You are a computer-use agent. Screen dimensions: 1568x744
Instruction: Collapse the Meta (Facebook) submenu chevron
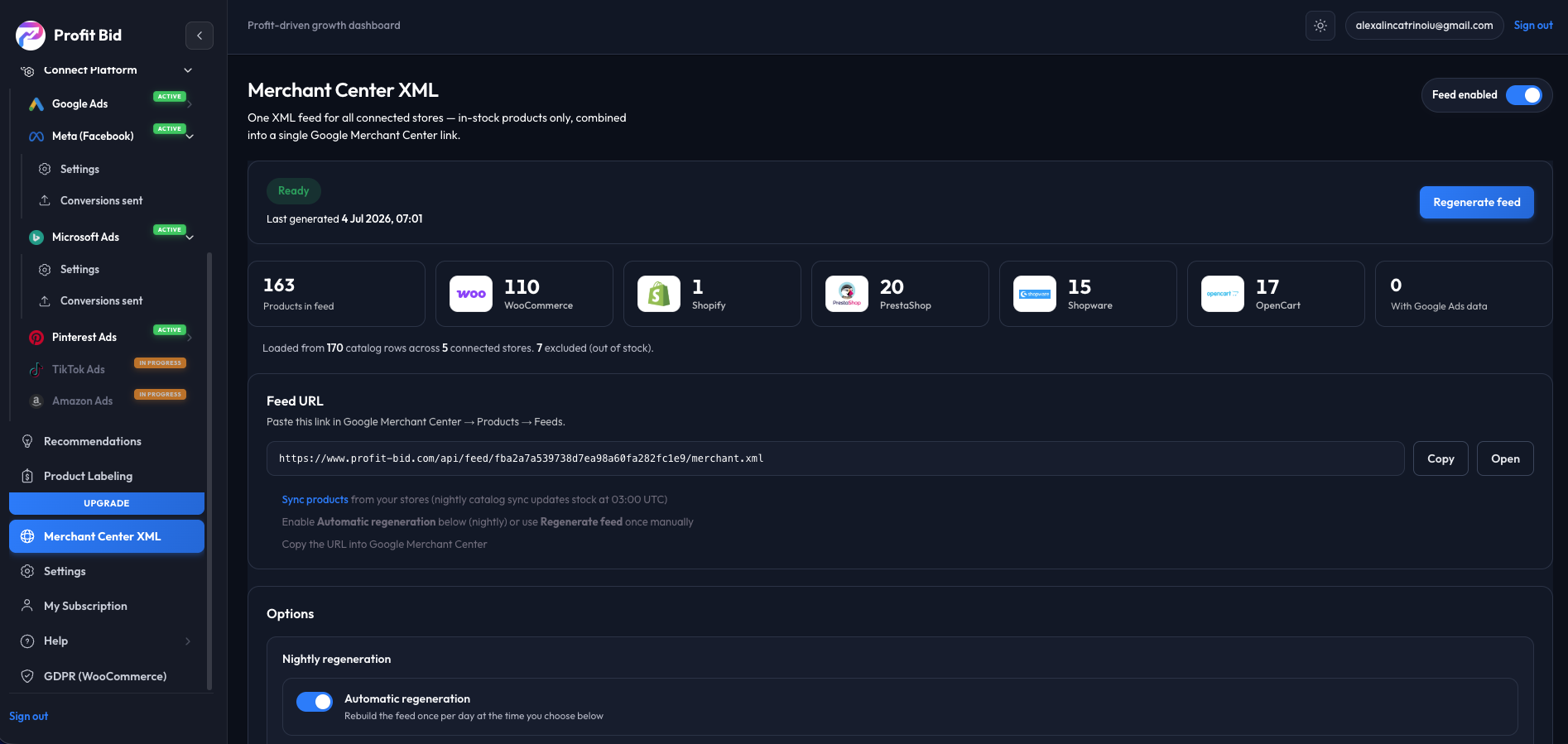pos(190,137)
